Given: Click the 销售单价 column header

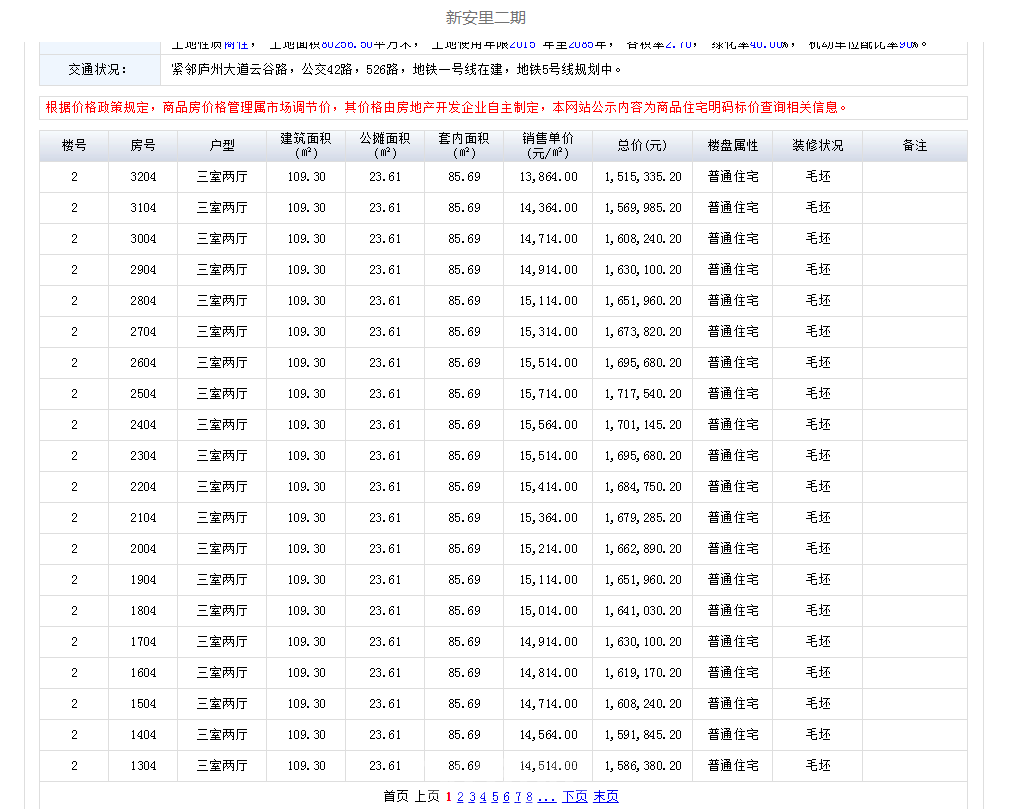Looking at the screenshot, I should point(548,146).
